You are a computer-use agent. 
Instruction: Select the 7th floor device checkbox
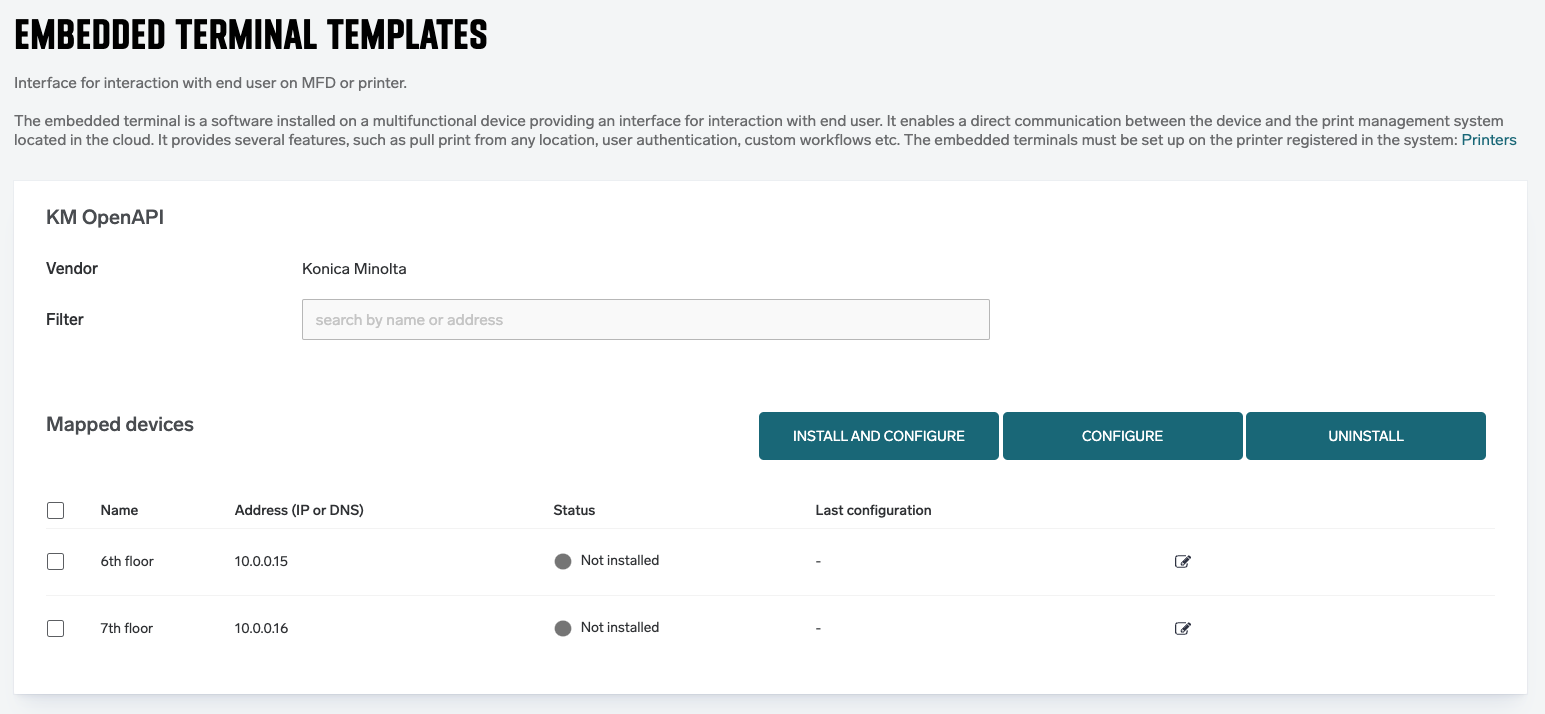click(56, 629)
